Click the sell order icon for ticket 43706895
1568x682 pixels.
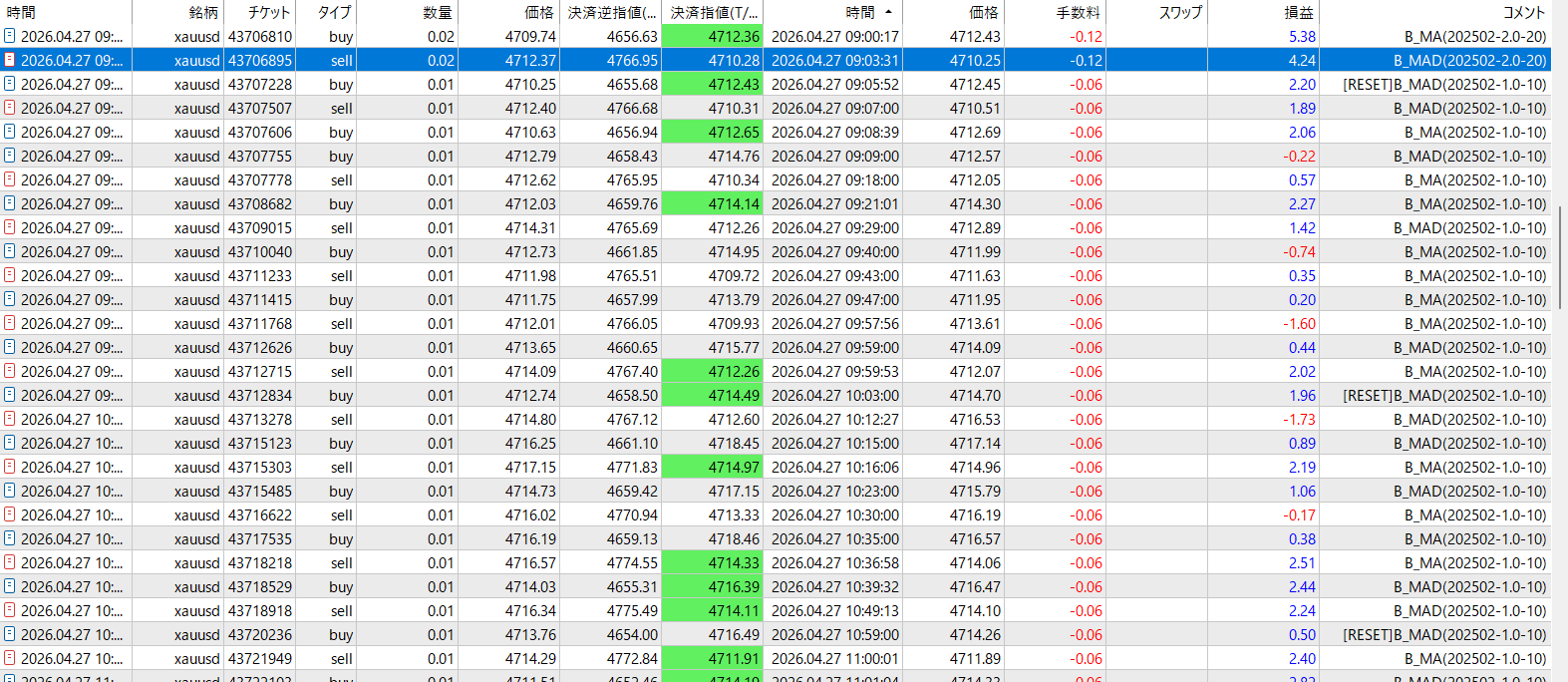click(10, 60)
